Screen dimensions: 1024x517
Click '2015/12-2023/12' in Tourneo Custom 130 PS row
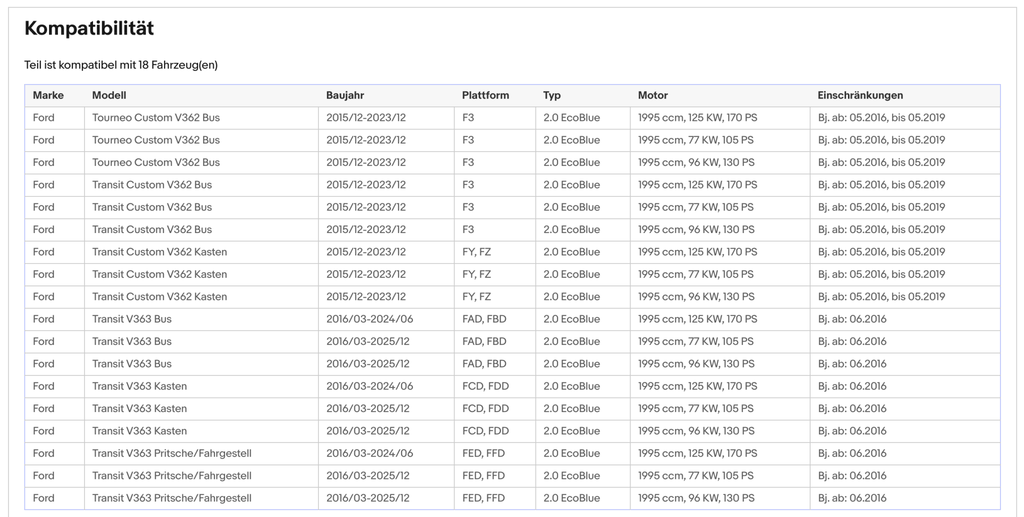pos(366,163)
